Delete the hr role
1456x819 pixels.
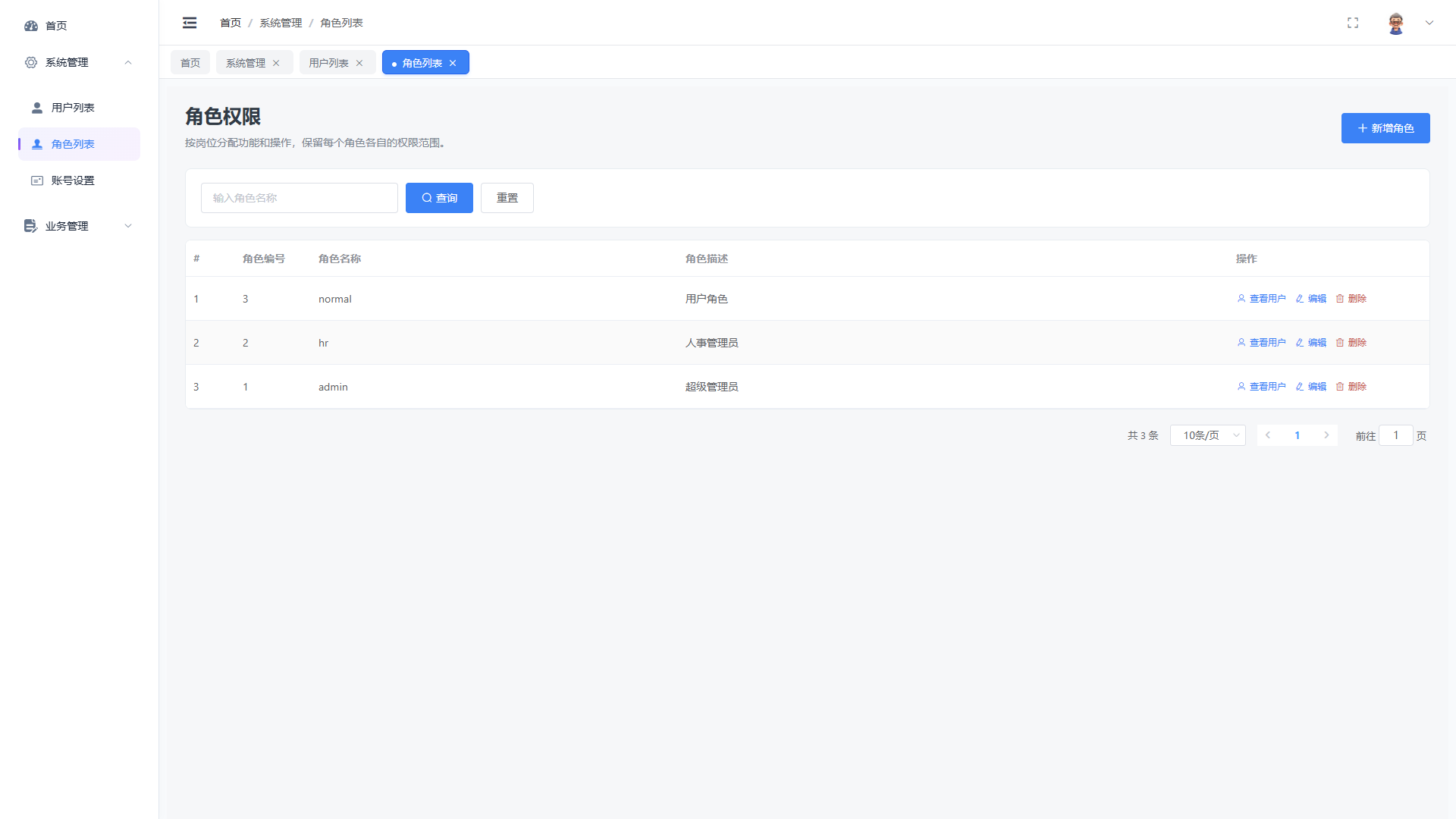coord(1351,343)
